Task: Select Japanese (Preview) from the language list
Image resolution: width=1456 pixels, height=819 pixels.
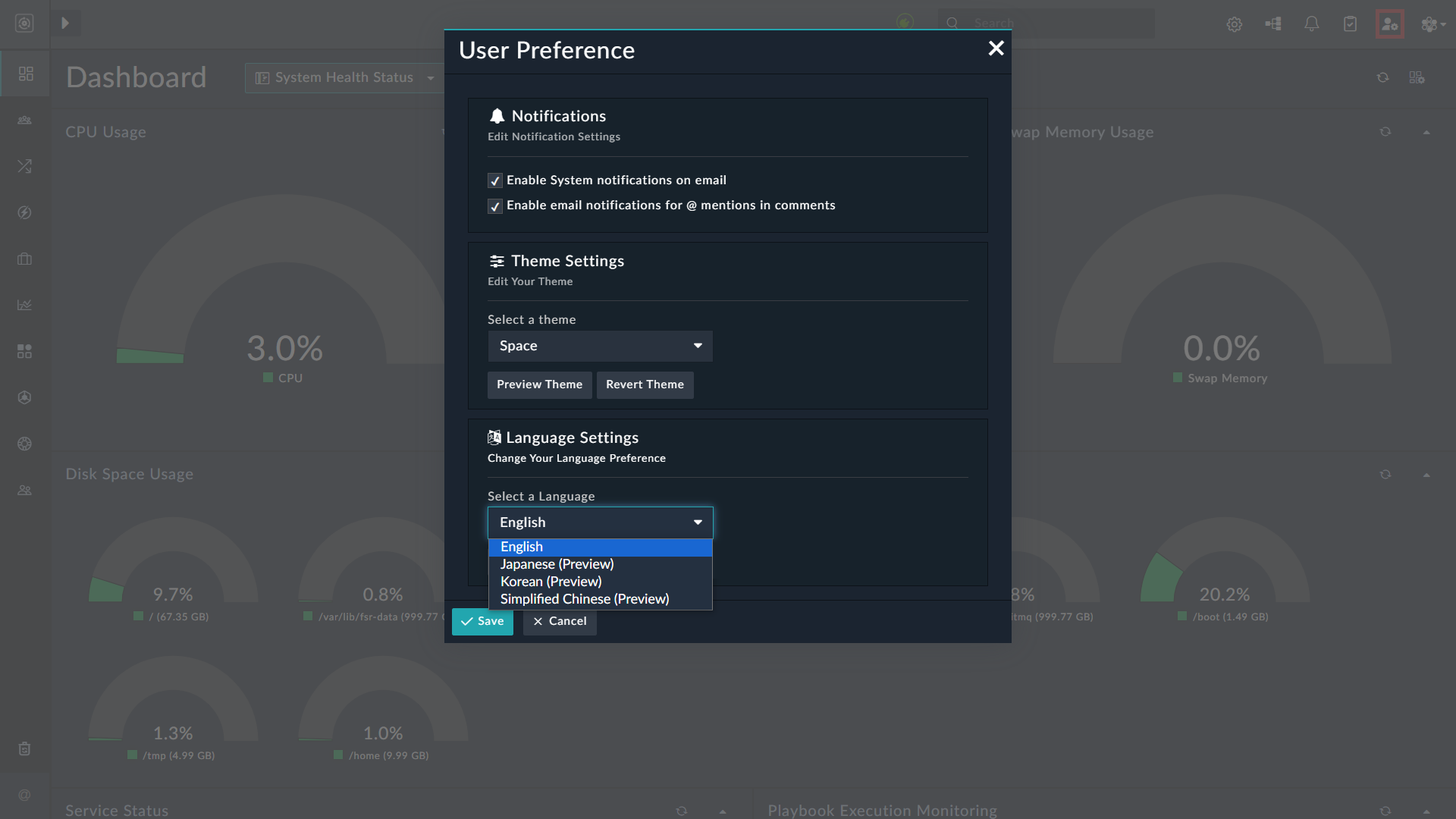Action: (x=556, y=564)
